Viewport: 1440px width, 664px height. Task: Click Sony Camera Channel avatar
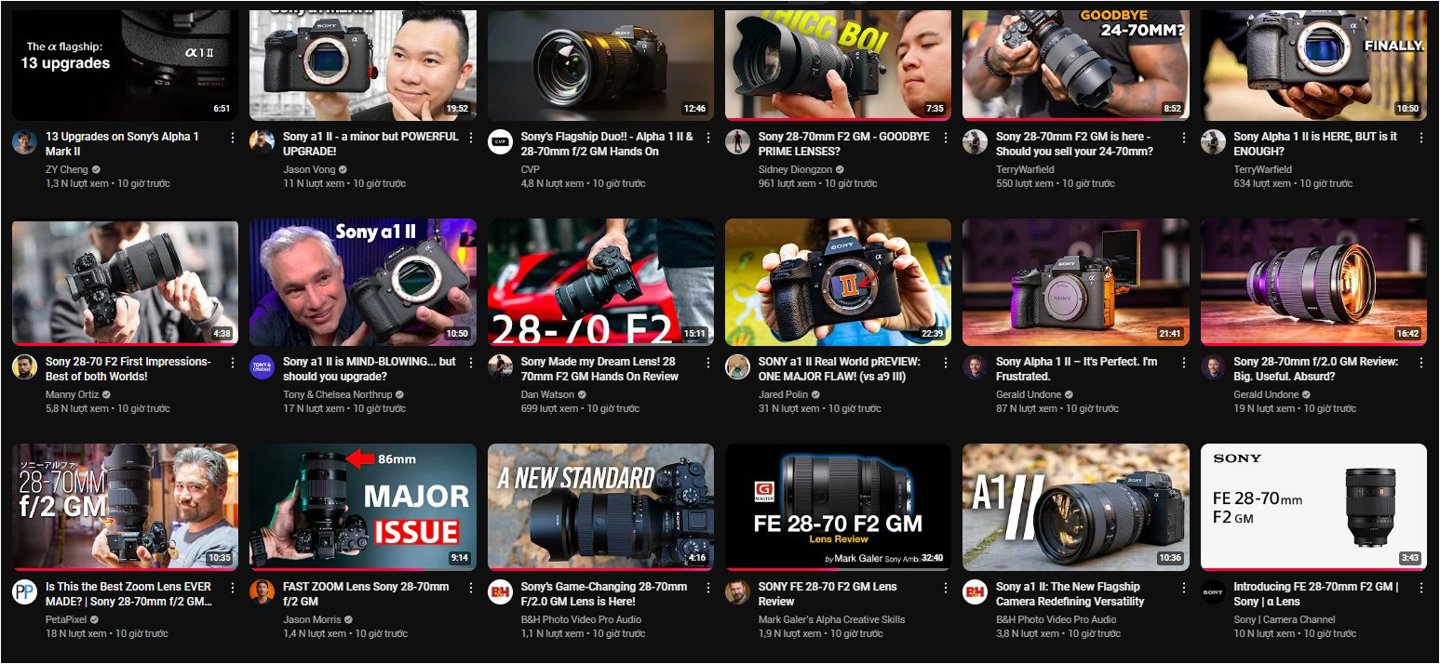pyautogui.click(x=1213, y=591)
